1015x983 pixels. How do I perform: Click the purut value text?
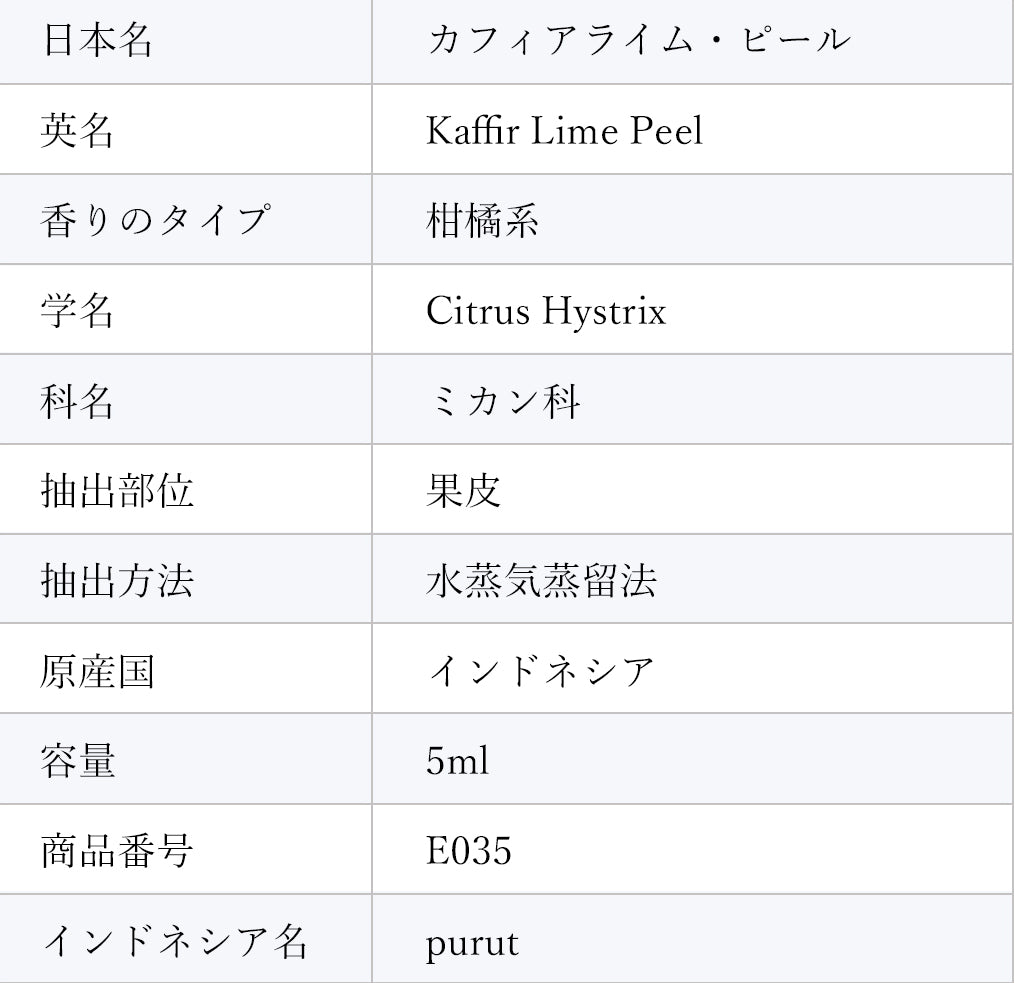(472, 942)
